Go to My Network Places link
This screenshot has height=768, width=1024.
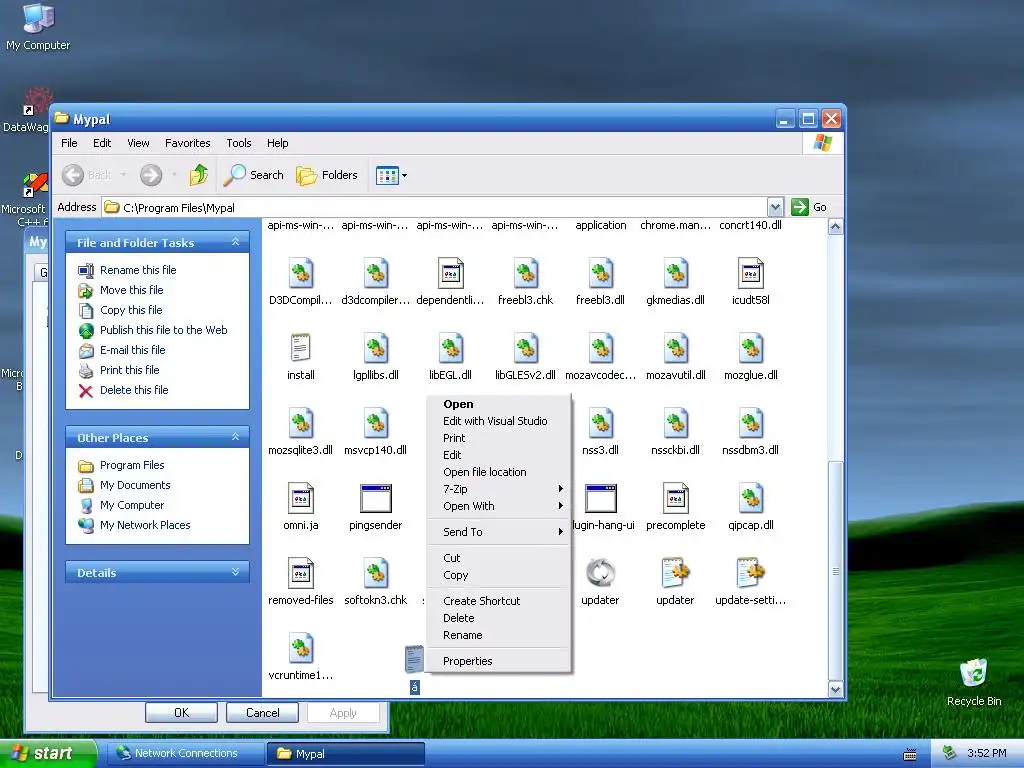pos(145,525)
